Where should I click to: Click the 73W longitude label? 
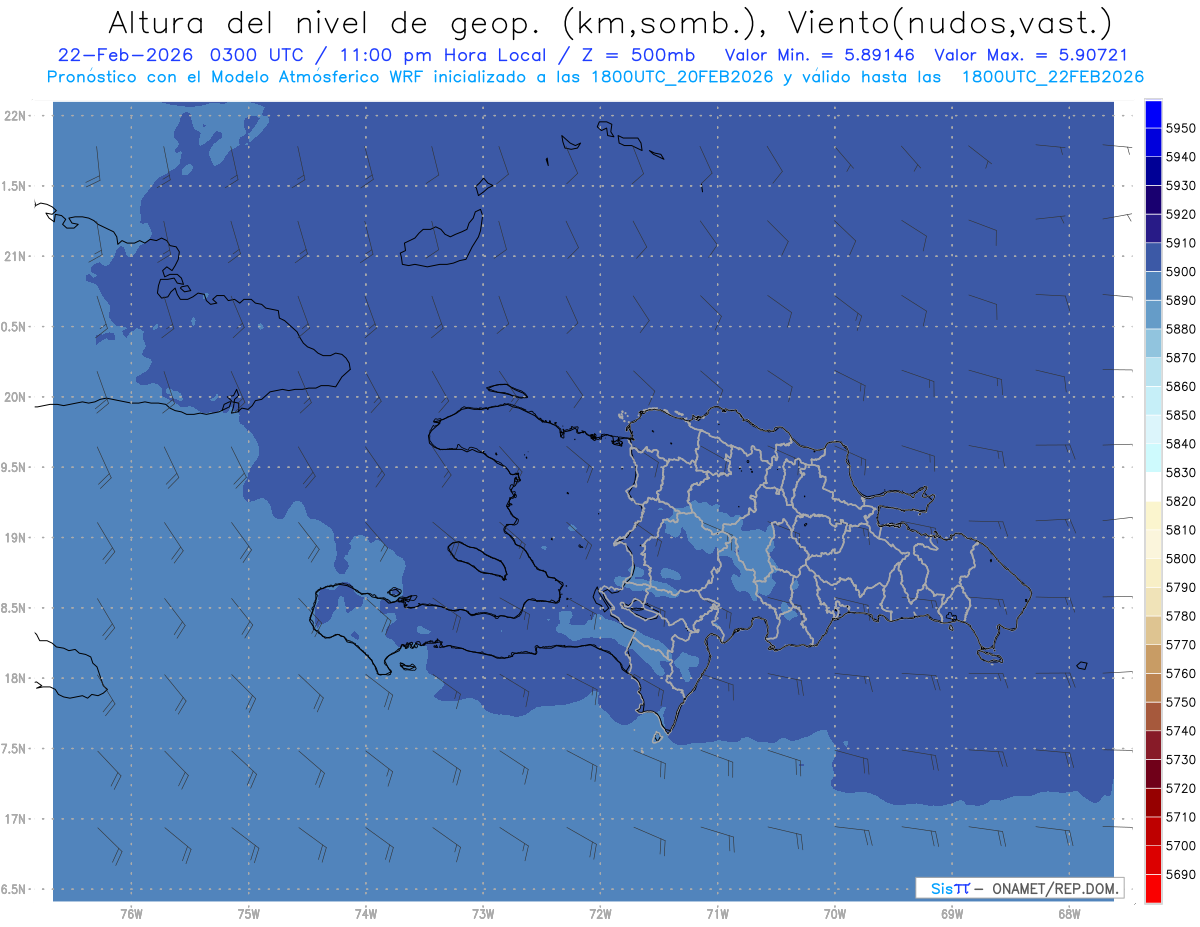click(483, 914)
